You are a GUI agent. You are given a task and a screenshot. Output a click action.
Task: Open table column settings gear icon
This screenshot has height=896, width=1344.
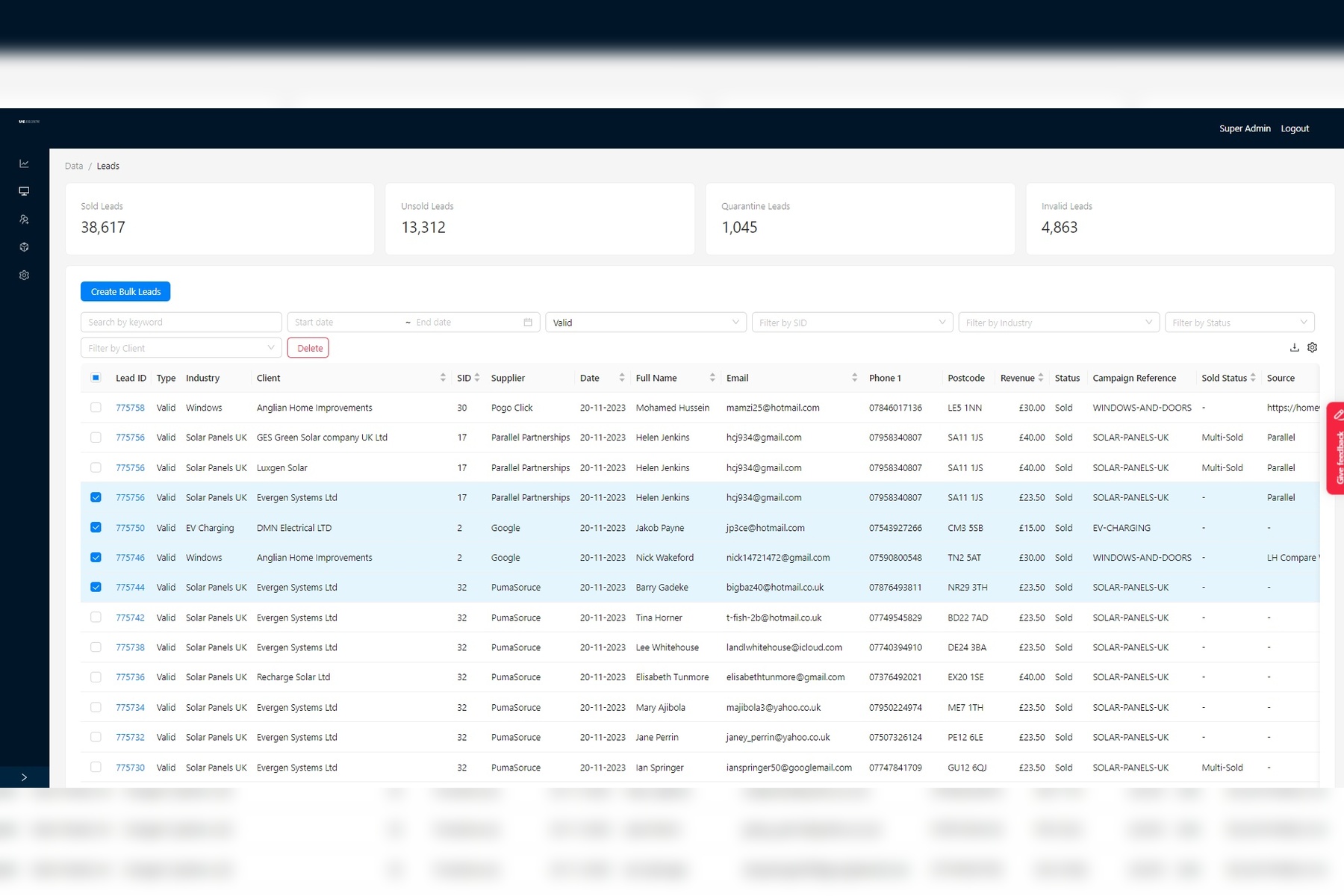tap(1312, 347)
